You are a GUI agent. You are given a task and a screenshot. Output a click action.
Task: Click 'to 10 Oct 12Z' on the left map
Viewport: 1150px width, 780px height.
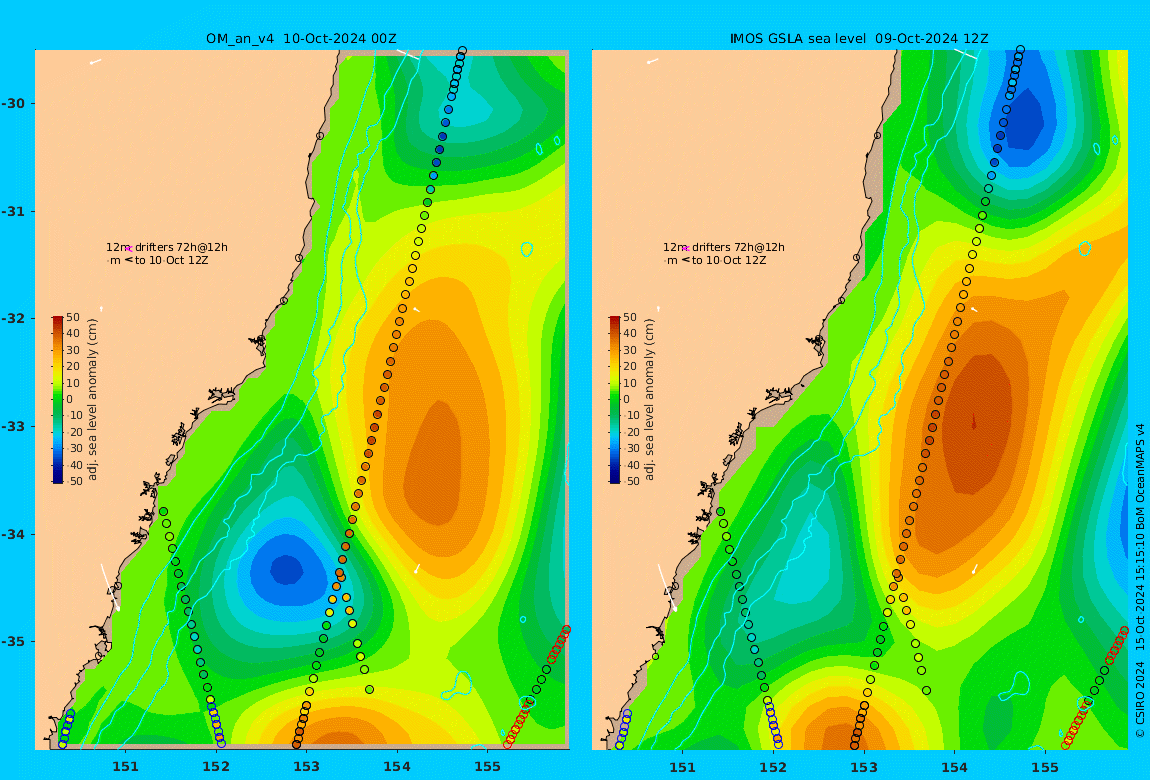pyautogui.click(x=172, y=260)
